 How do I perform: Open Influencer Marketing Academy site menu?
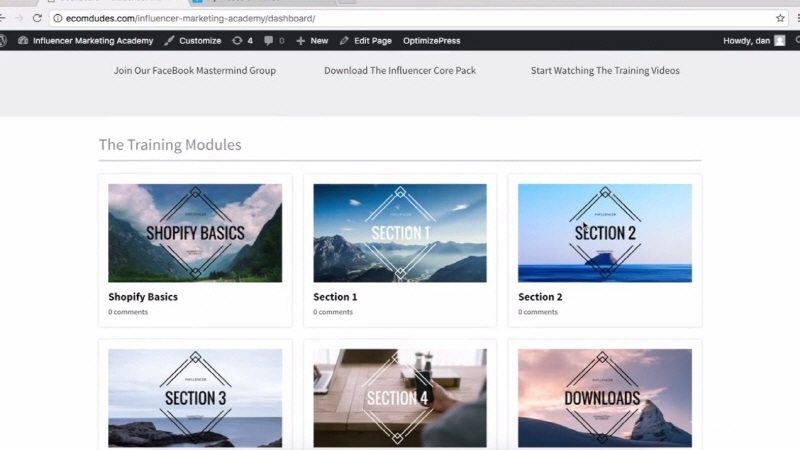(x=86, y=41)
